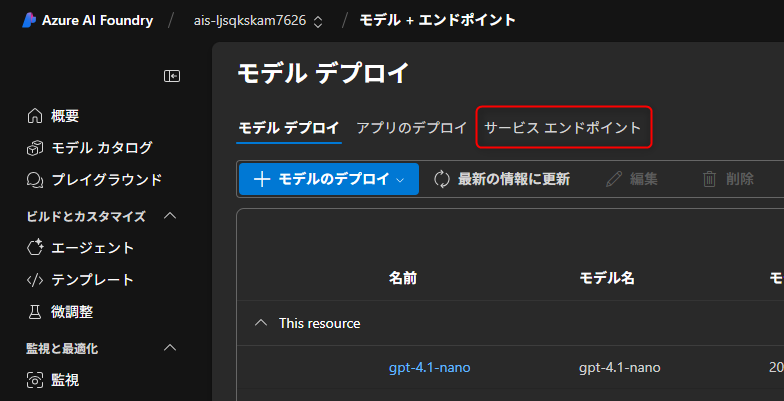Image resolution: width=784 pixels, height=401 pixels.
Task: Click the 概要 home icon
Action: 35,116
